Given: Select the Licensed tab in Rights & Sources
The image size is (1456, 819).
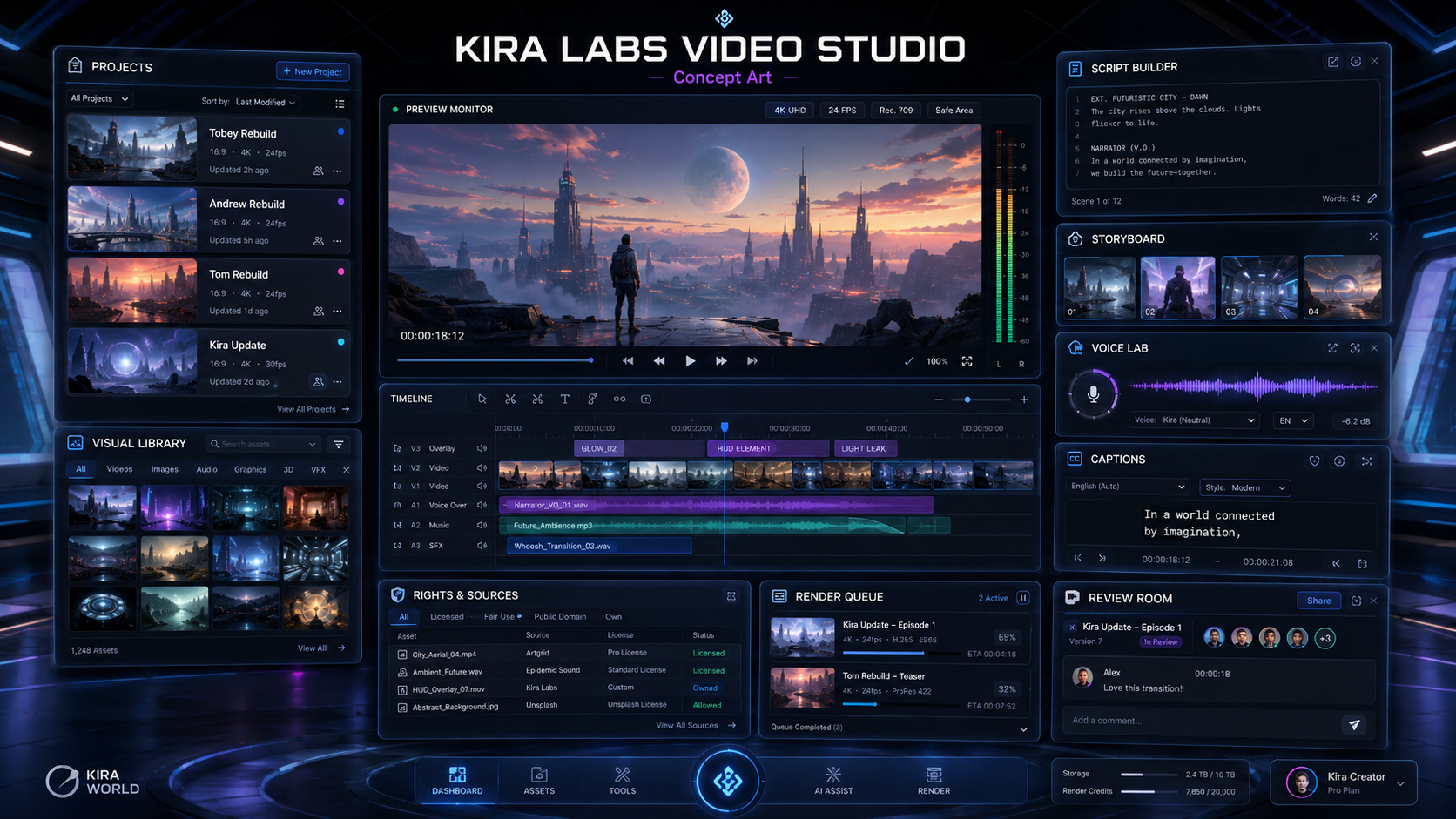Looking at the screenshot, I should pyautogui.click(x=447, y=617).
